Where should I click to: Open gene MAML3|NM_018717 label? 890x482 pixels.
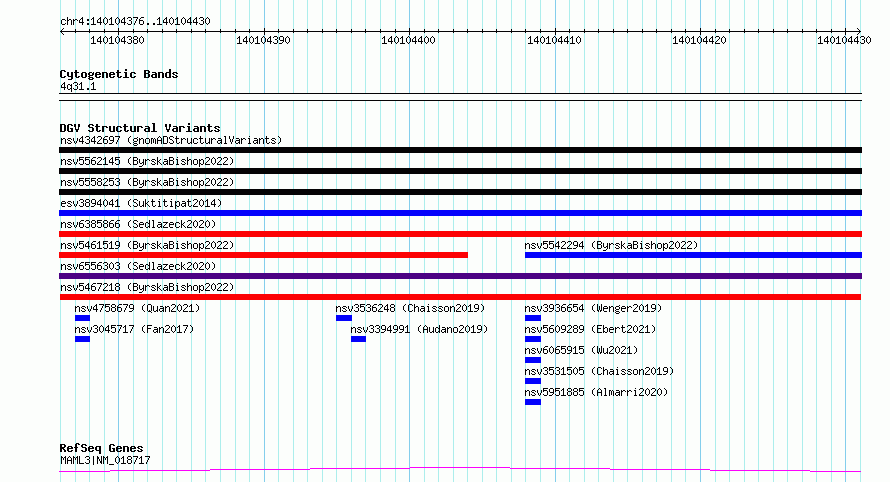point(105,460)
